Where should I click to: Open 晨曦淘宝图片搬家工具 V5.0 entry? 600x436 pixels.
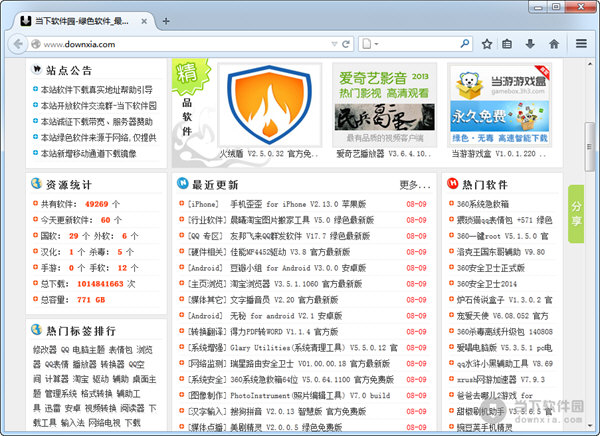click(x=302, y=220)
